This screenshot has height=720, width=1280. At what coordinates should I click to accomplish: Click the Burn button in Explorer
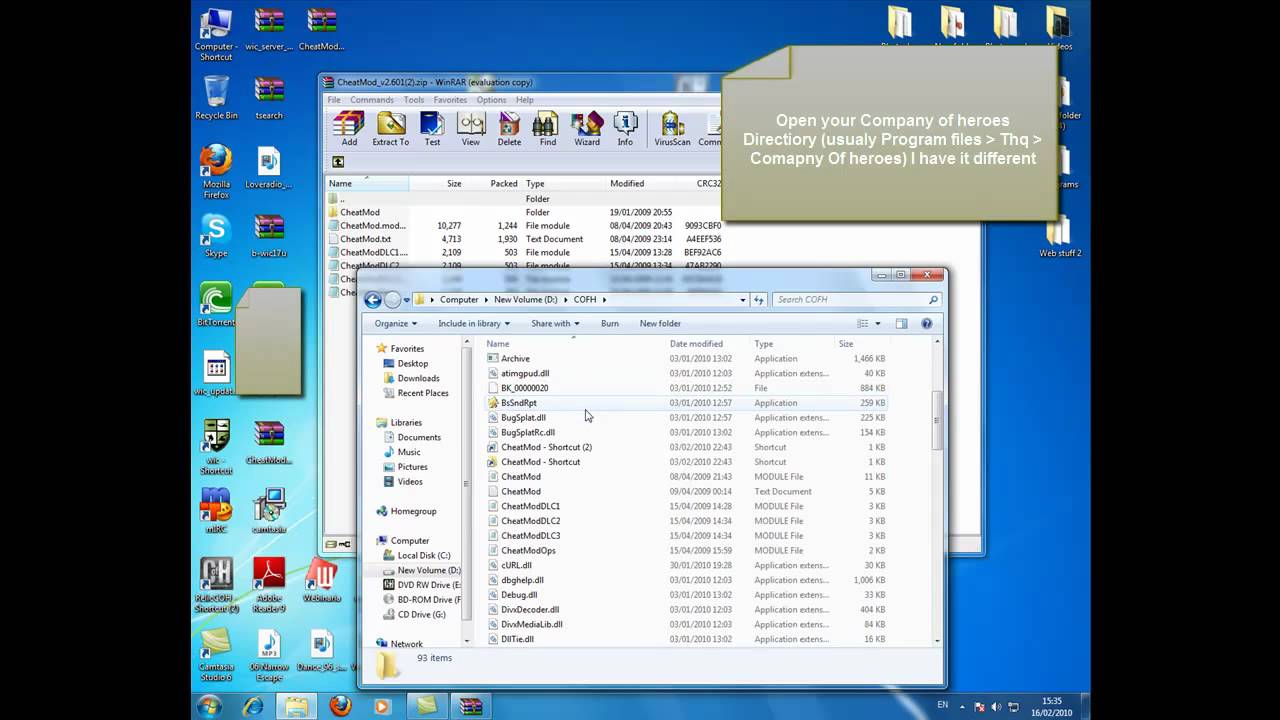click(x=610, y=323)
